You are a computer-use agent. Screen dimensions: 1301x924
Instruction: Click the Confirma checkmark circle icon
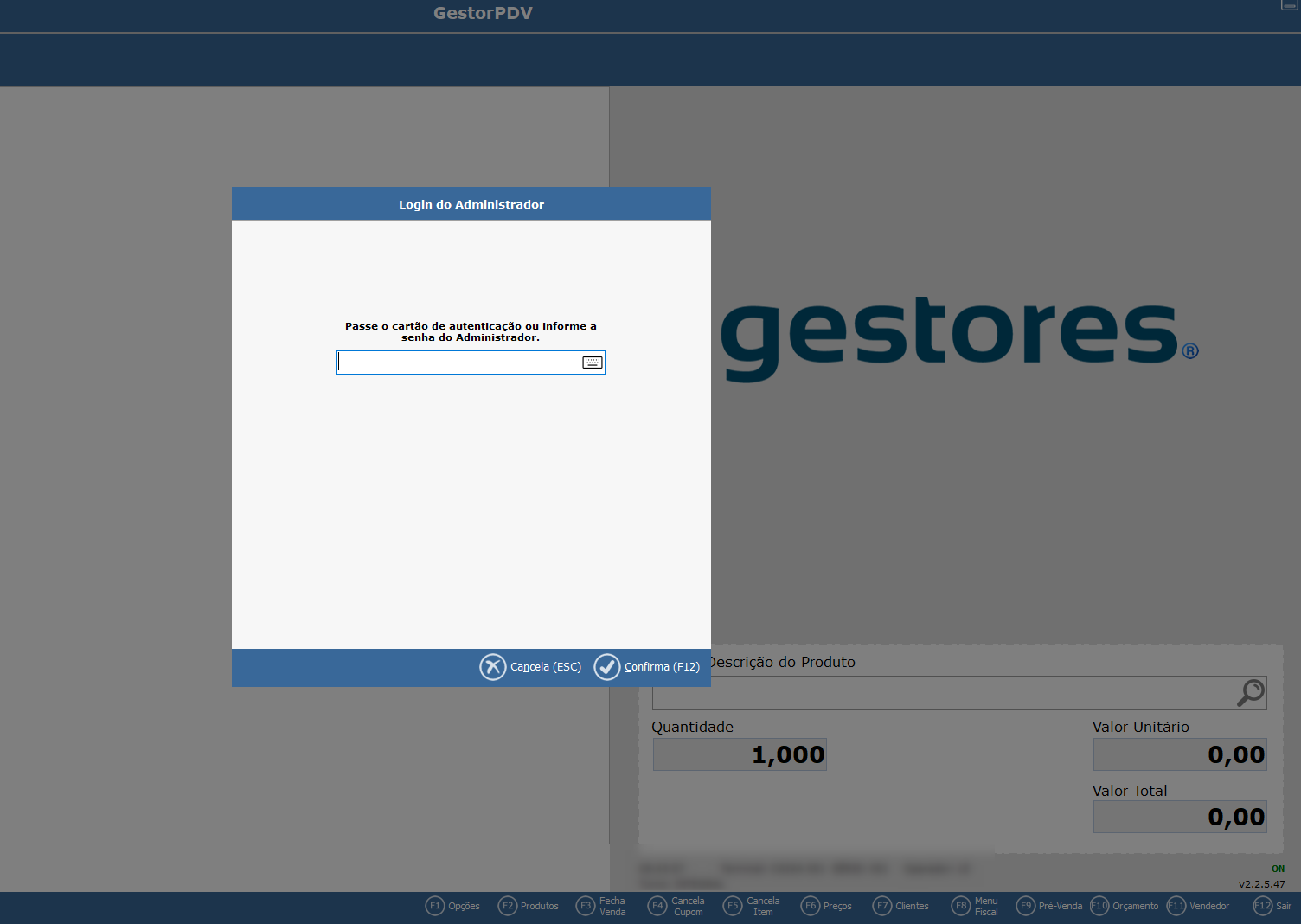[607, 667]
